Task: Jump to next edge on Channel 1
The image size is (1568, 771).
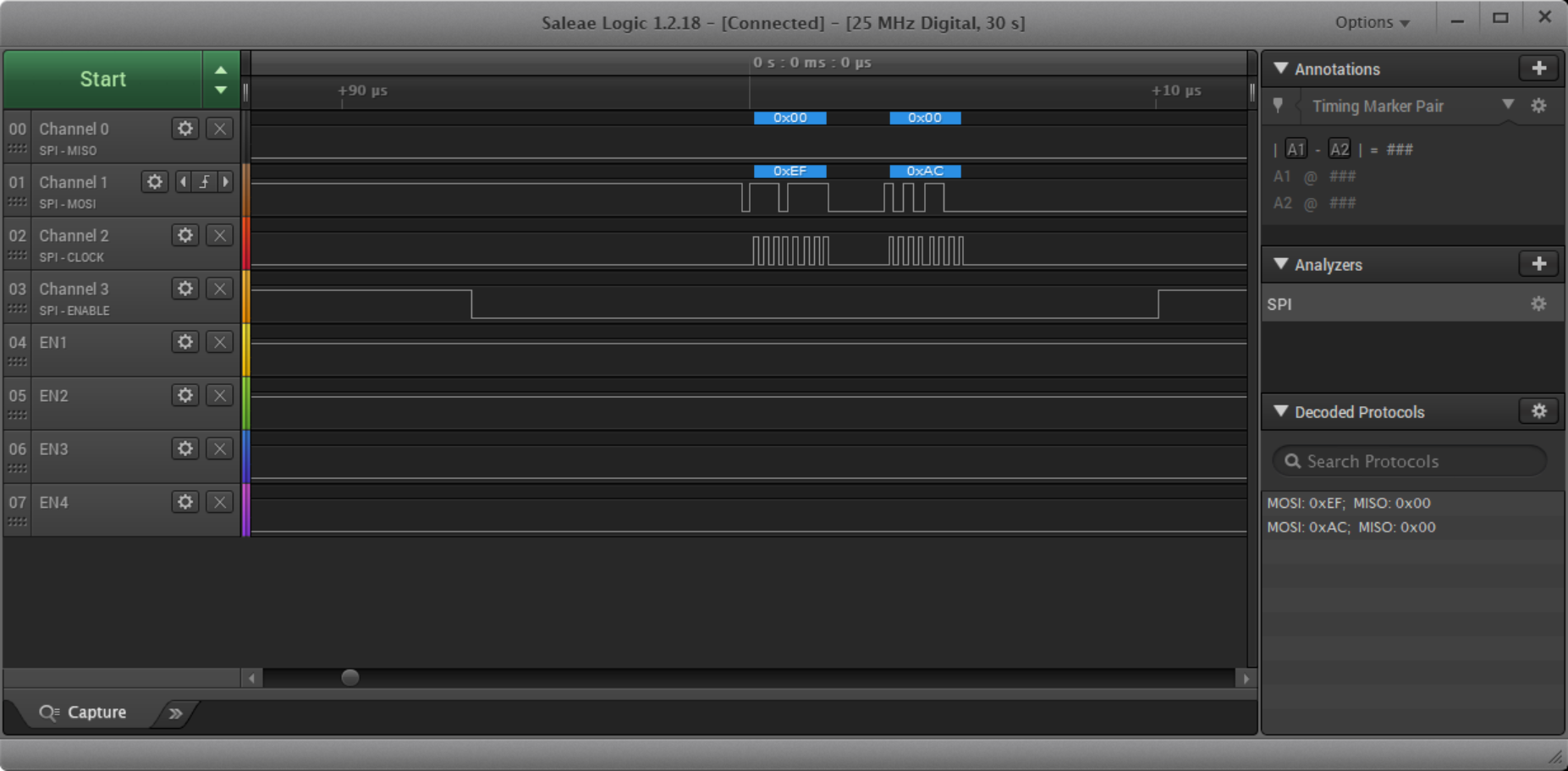Action: click(x=225, y=182)
